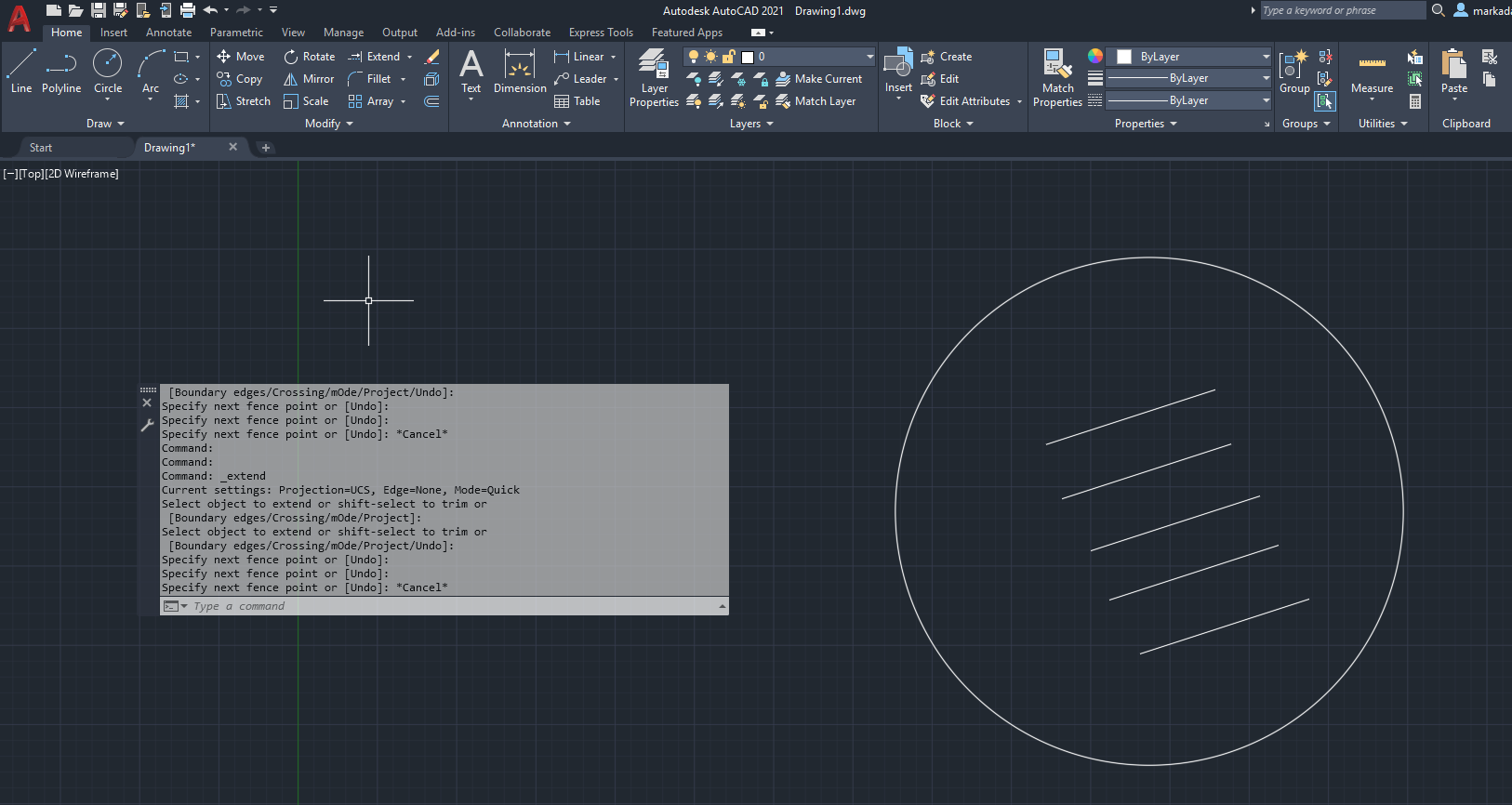1512x805 pixels.
Task: Toggle group selection on/off button
Action: 1325,101
